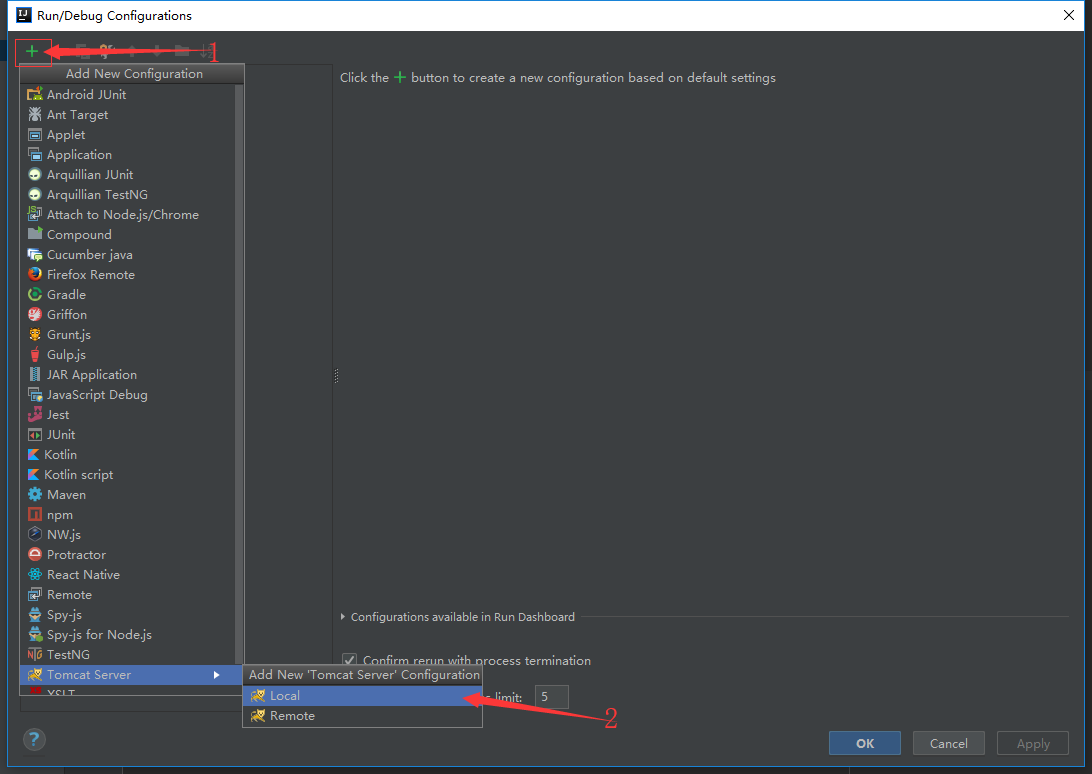The height and width of the screenshot is (774, 1092).
Task: Select Local Tomcat Server configuration
Action: tap(362, 695)
